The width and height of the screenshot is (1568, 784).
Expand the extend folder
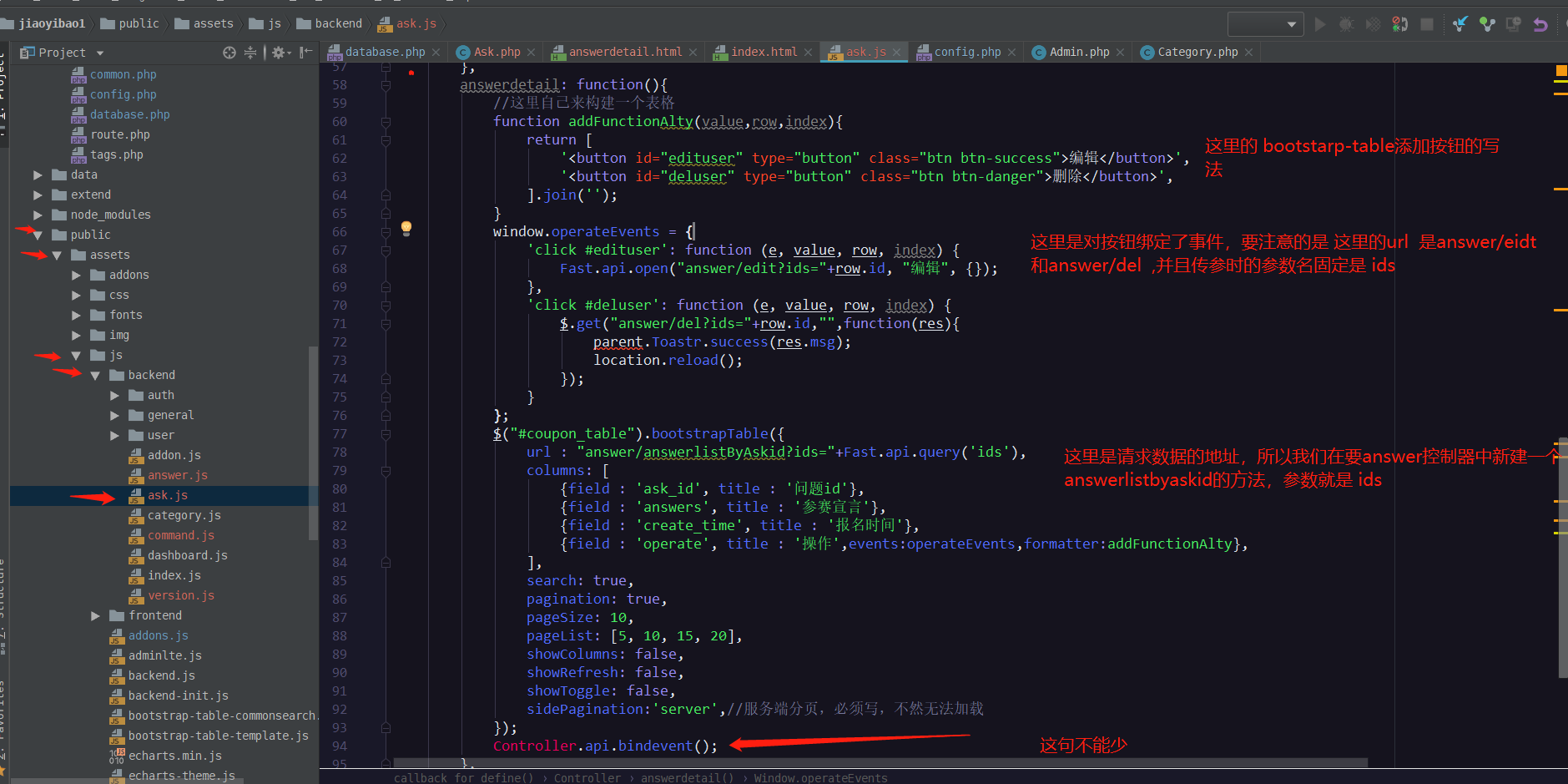pos(38,195)
